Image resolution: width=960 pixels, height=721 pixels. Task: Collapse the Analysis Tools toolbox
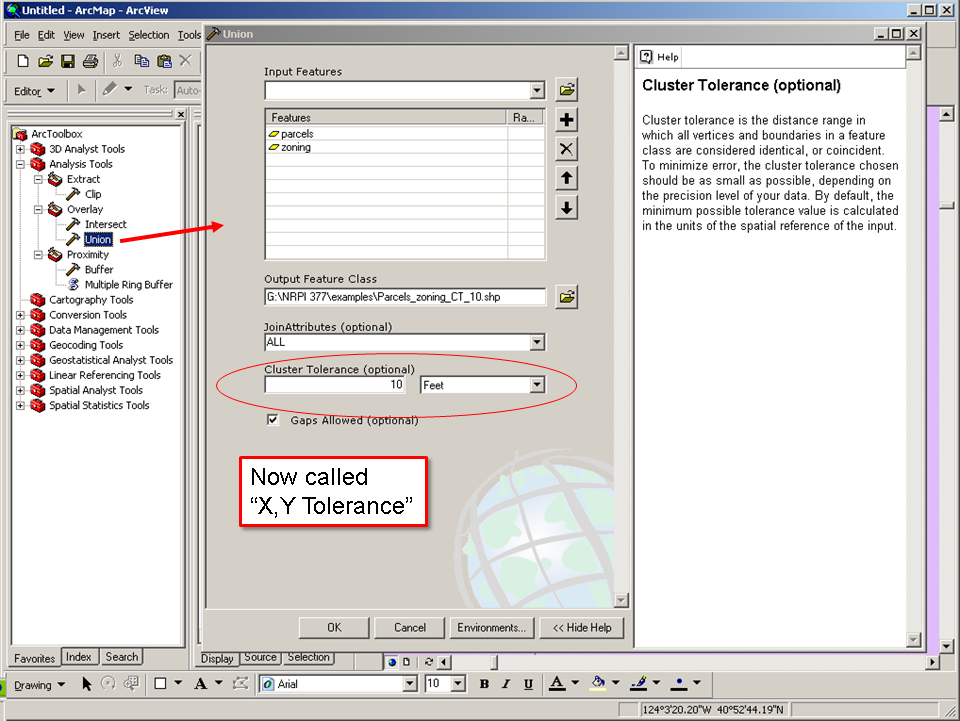click(20, 164)
